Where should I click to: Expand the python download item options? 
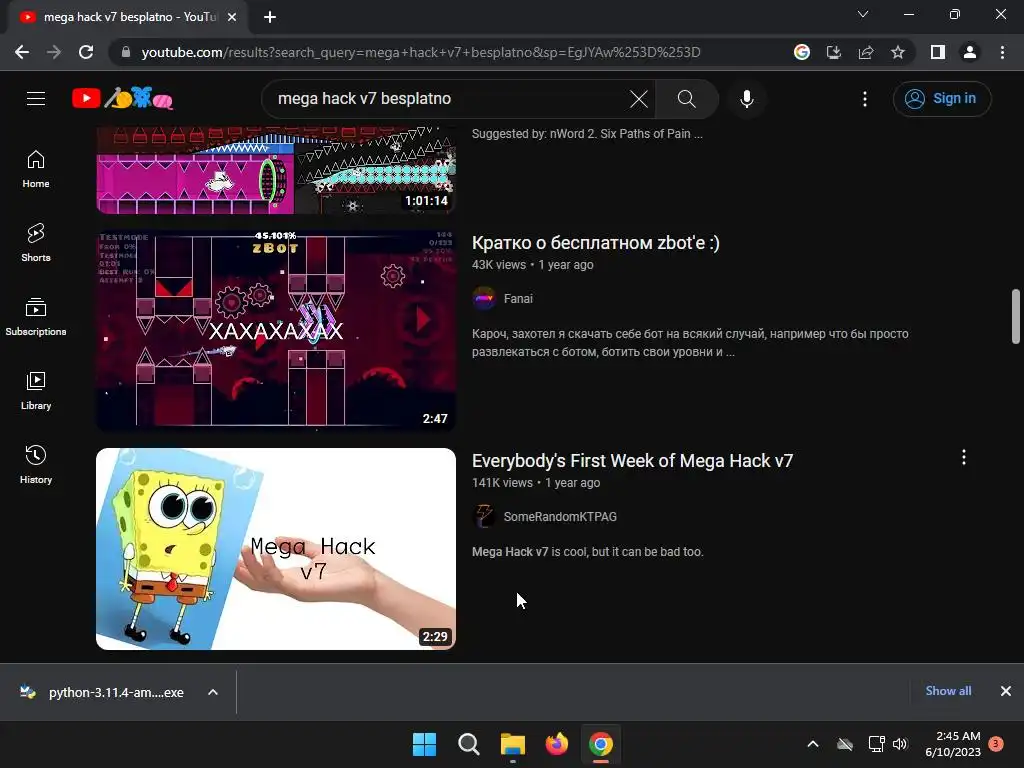(213, 692)
